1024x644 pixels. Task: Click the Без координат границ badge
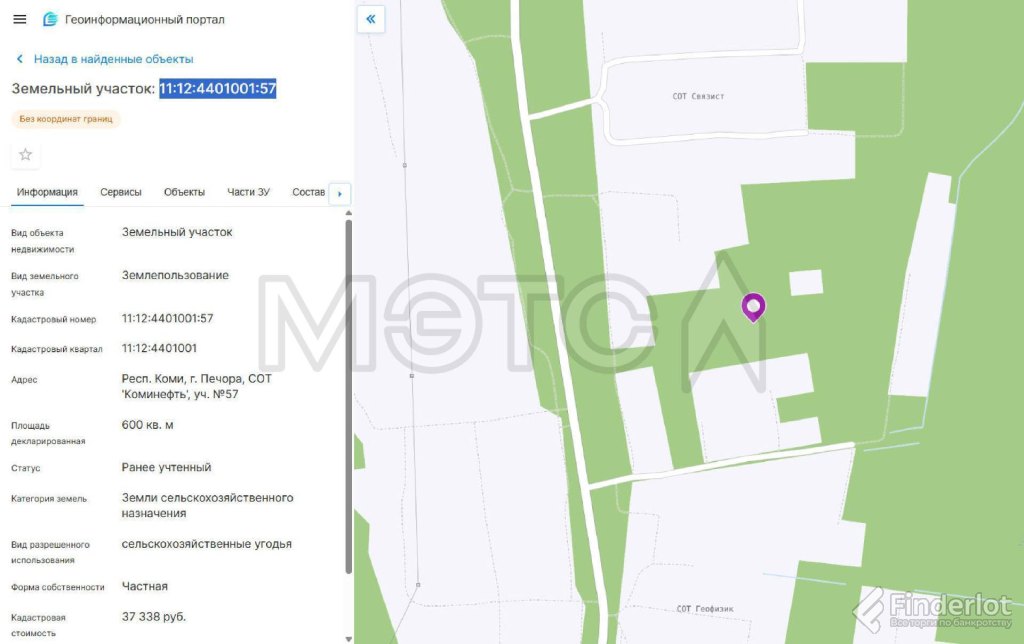66,119
